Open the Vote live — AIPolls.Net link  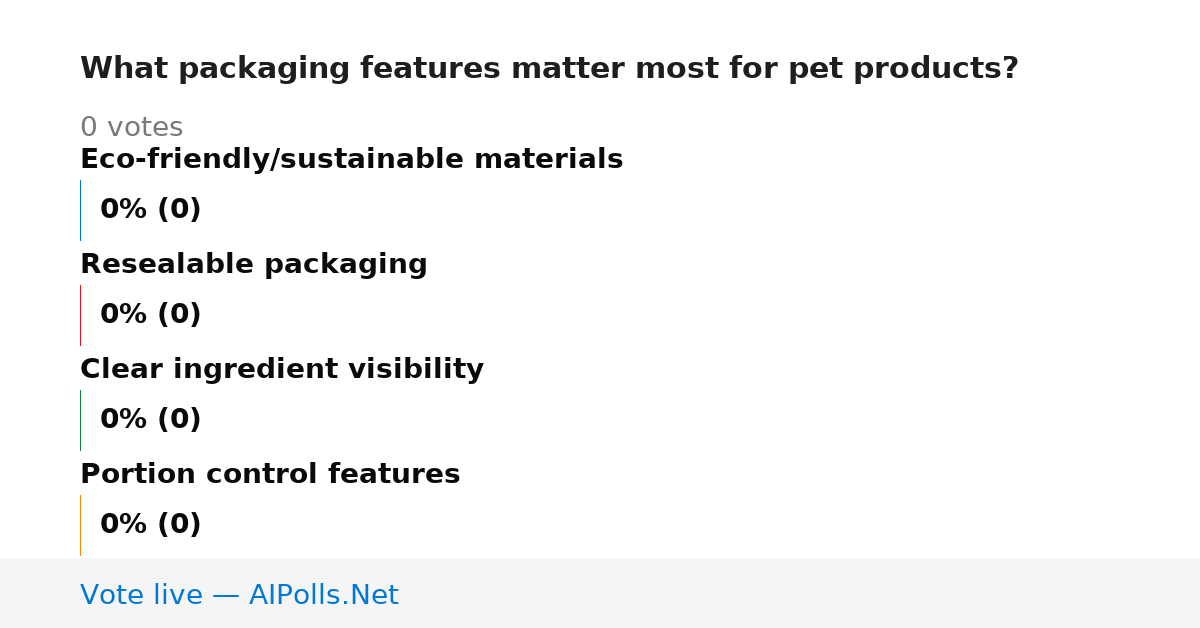pyautogui.click(x=239, y=596)
